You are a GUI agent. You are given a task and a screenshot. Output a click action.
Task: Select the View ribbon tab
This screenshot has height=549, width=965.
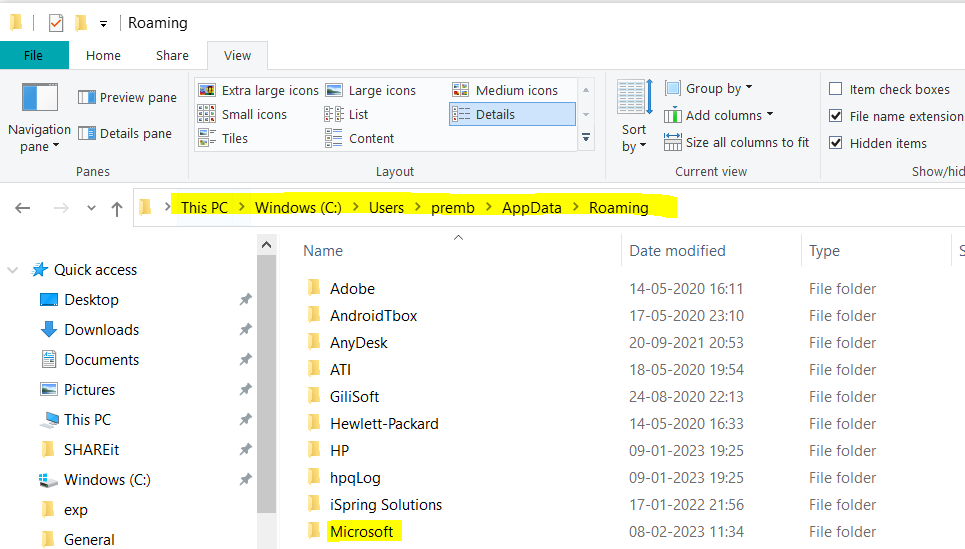[238, 55]
